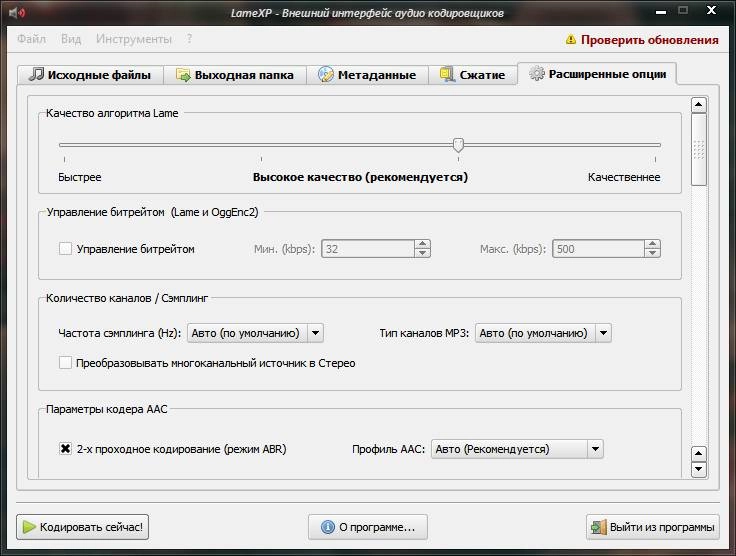Click the lower scrollbar up arrow button
This screenshot has width=736, height=556.
click(699, 453)
